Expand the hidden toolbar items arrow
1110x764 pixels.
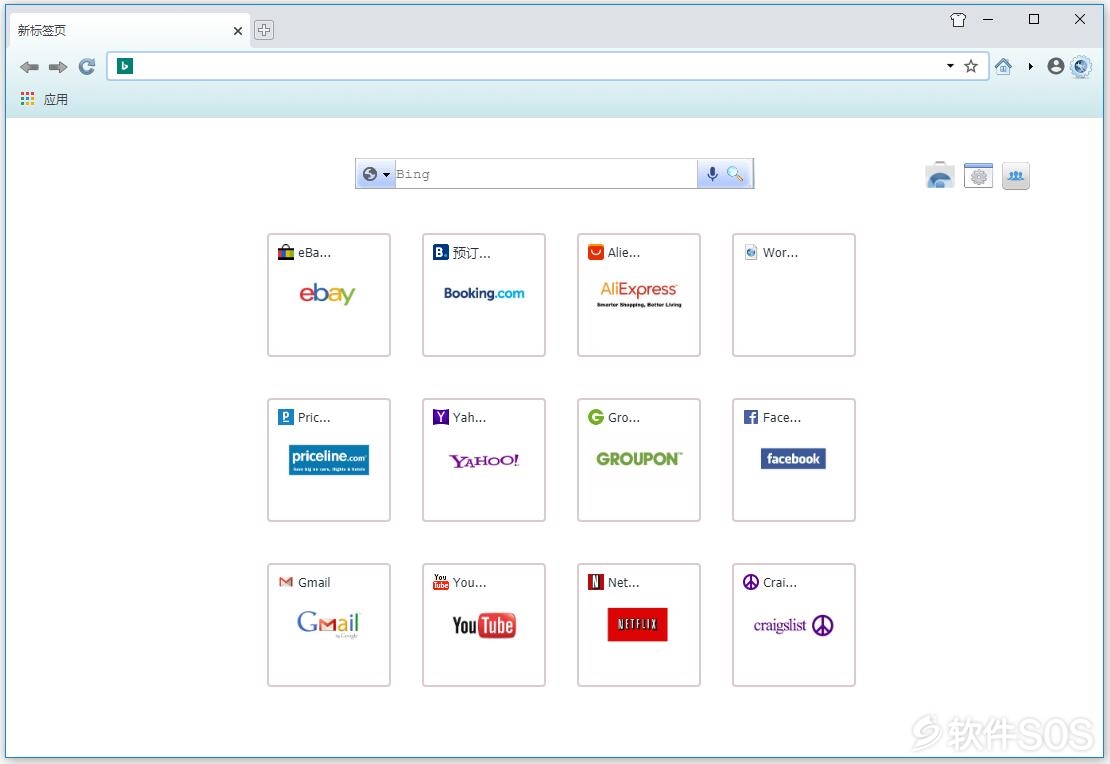pos(1031,67)
